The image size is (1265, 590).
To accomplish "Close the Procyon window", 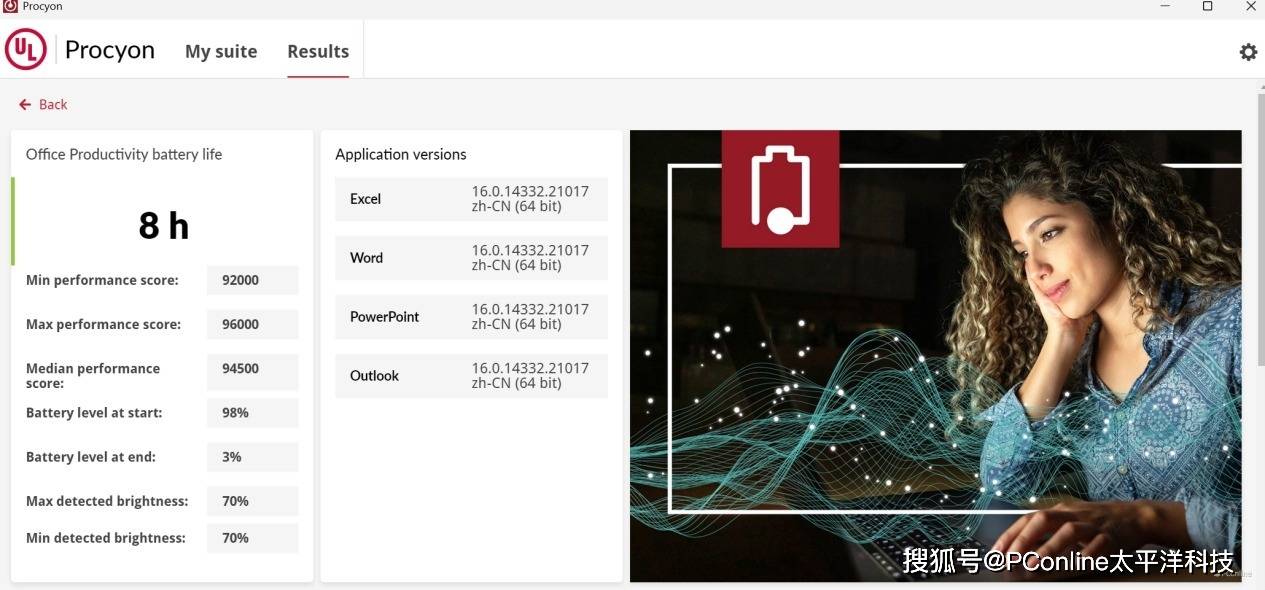I will click(x=1250, y=6).
